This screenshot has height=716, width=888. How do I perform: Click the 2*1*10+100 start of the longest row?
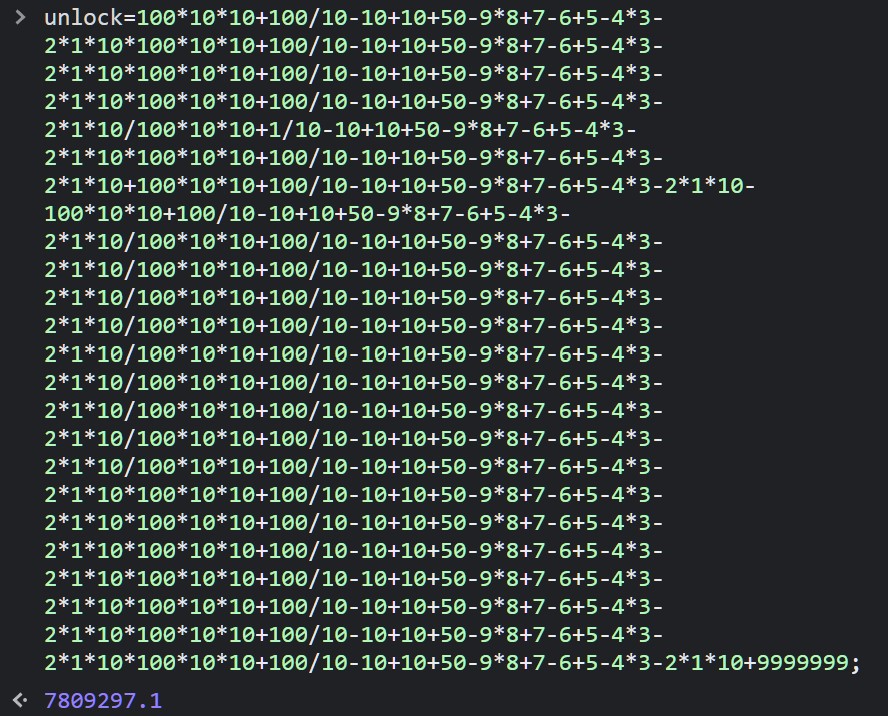[110, 185]
